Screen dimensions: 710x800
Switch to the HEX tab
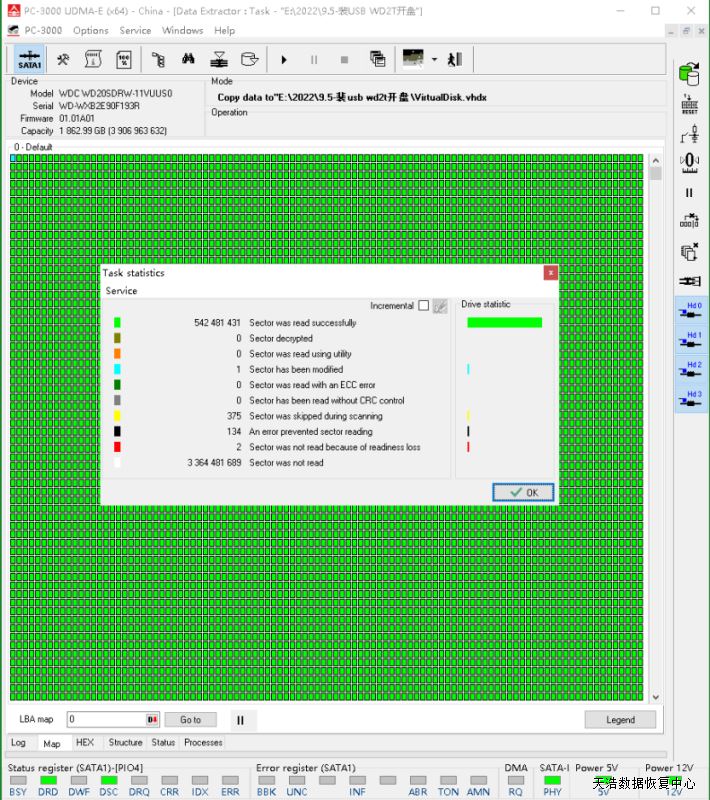(x=85, y=743)
